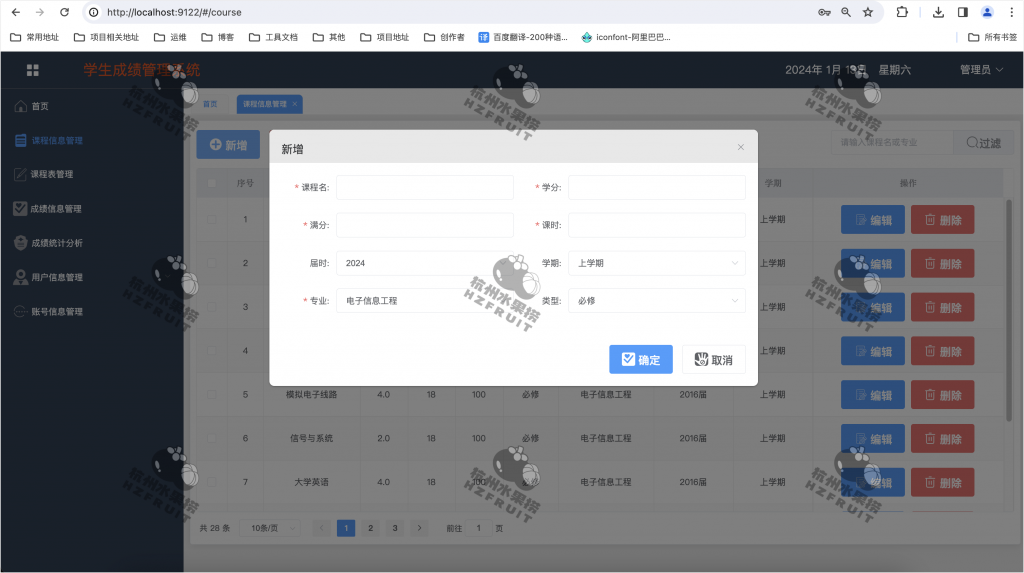Click the 过滤 search magnifier icon

pos(972,142)
